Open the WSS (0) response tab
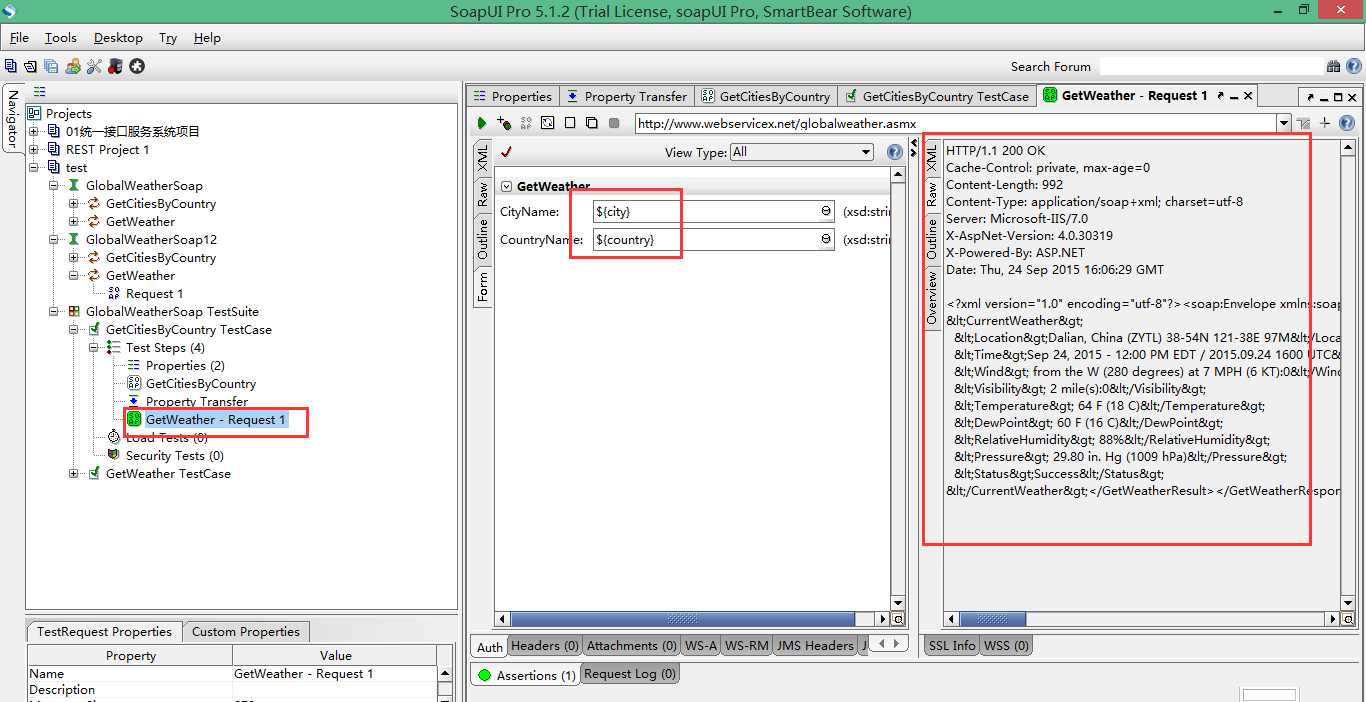1366x702 pixels. pyautogui.click(x=1006, y=645)
